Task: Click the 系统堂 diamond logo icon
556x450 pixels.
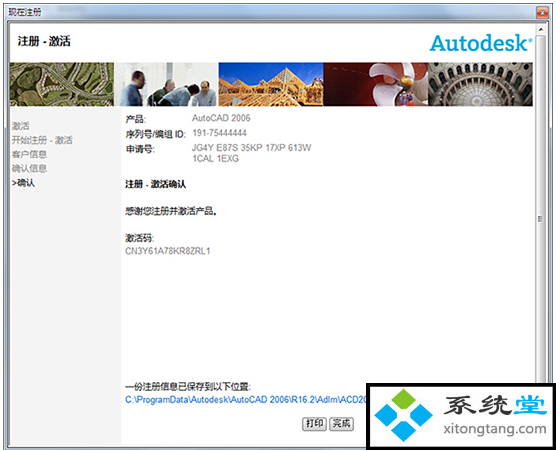Action: pos(404,415)
